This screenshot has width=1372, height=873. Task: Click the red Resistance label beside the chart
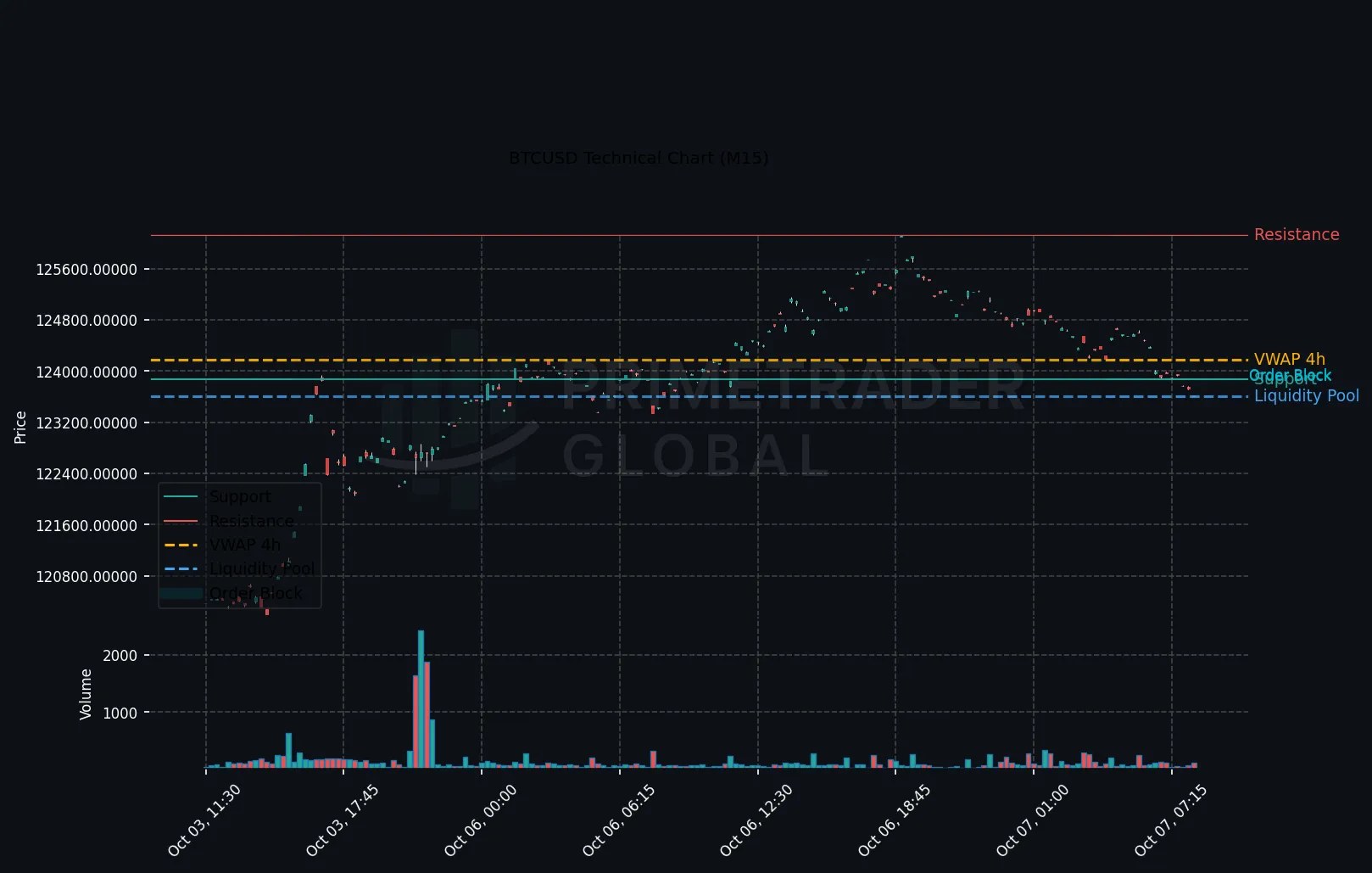click(1297, 234)
